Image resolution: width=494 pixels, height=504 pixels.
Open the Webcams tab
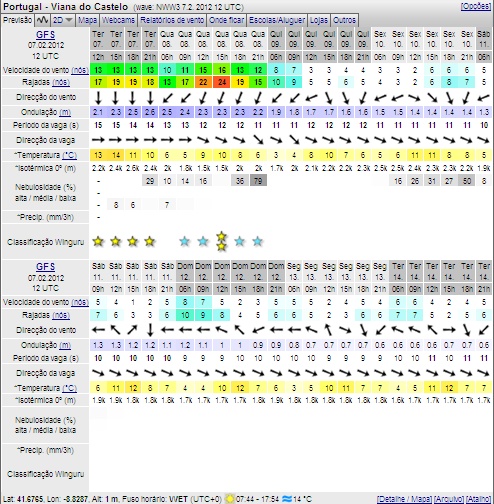118,20
